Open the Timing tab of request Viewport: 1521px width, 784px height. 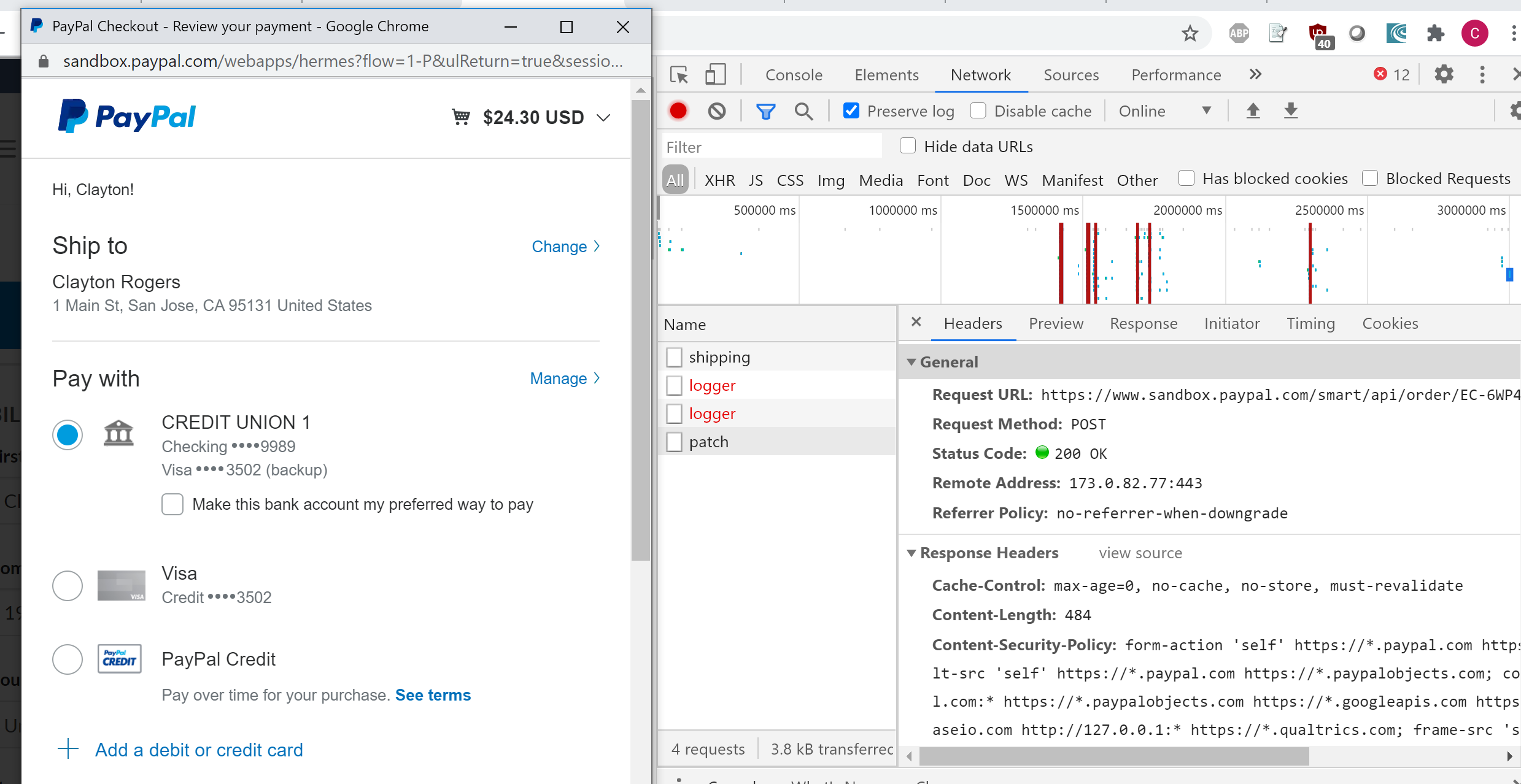pos(1310,323)
